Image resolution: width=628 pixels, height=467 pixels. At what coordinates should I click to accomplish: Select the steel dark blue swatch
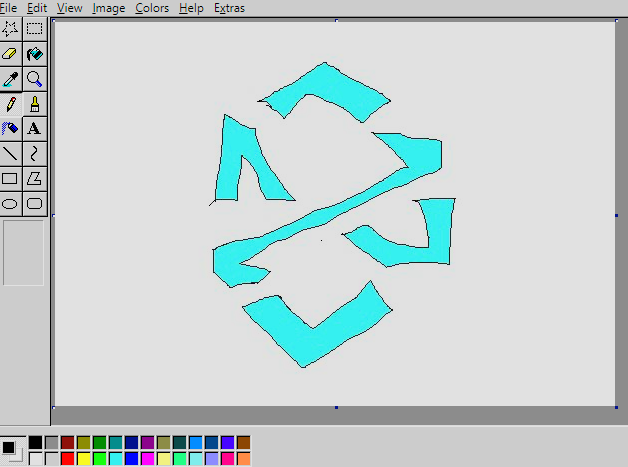click(x=211, y=443)
